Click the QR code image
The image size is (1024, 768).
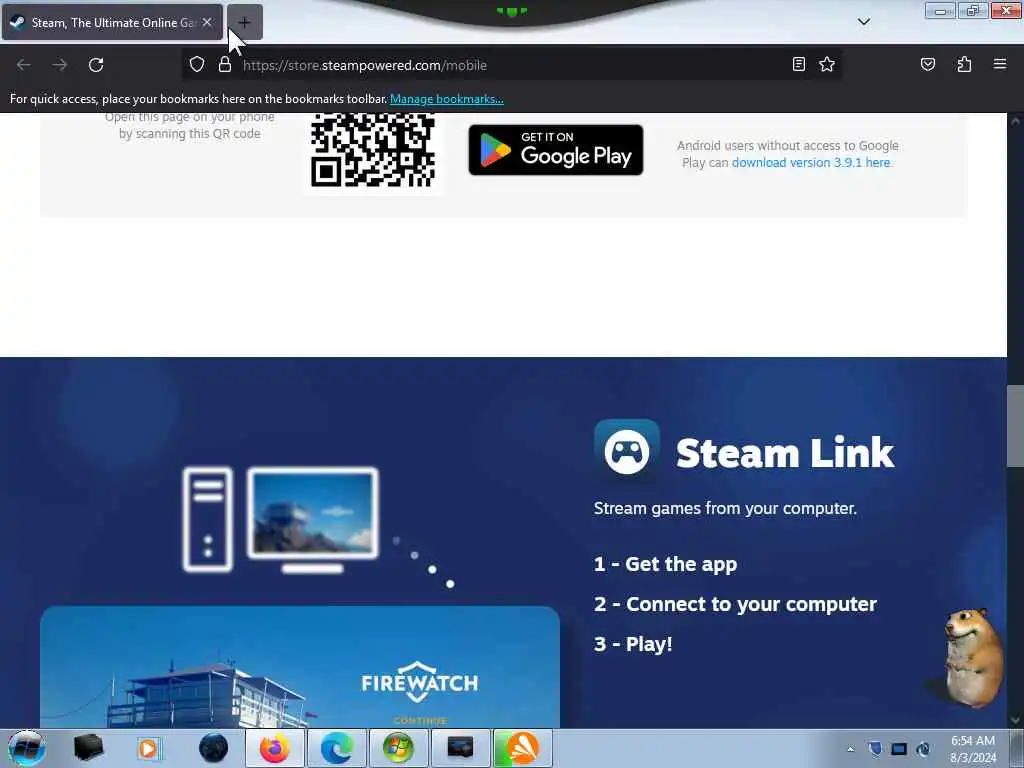coord(373,151)
